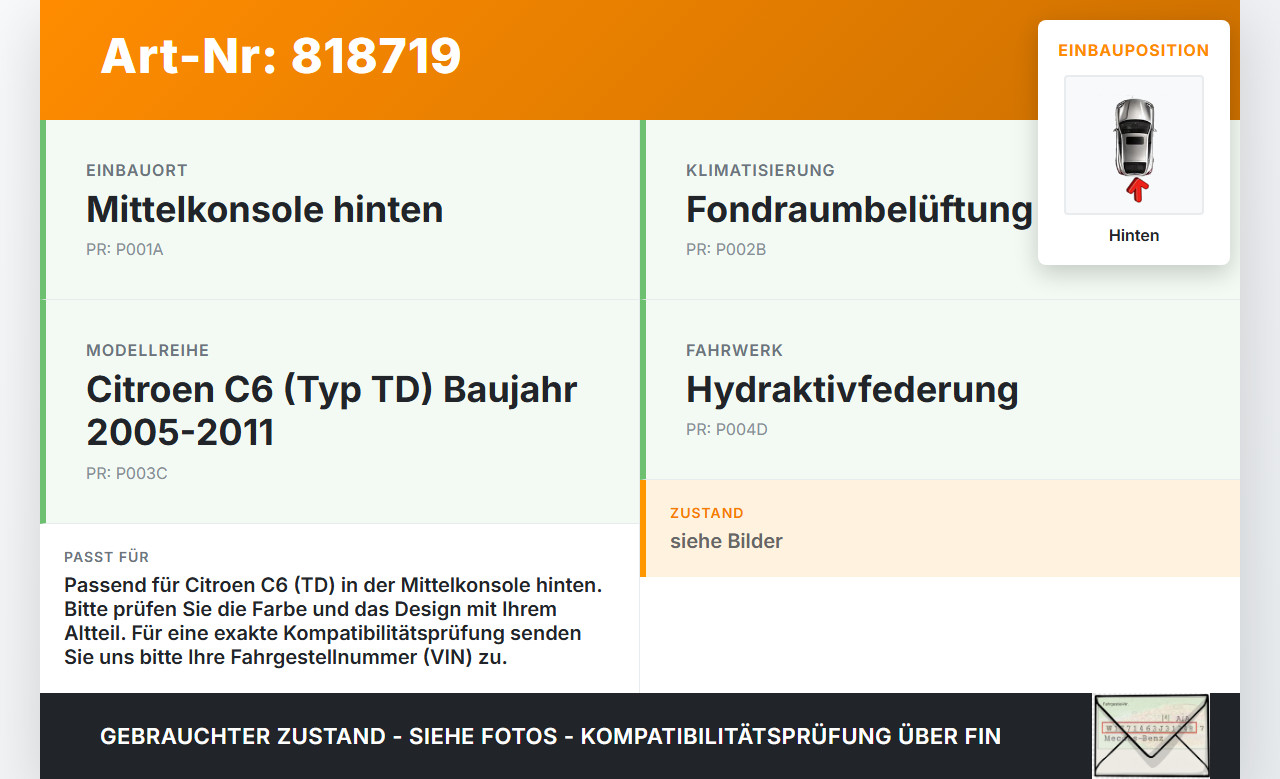Select the Art-Nr: 818719 heading

[x=281, y=56]
